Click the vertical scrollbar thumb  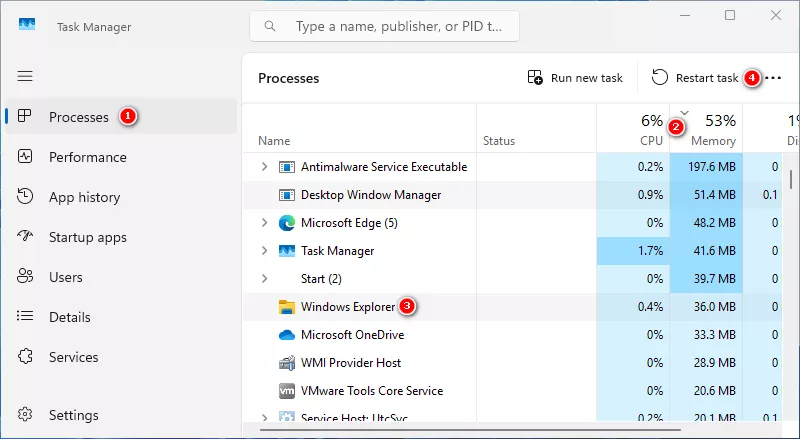(791, 180)
